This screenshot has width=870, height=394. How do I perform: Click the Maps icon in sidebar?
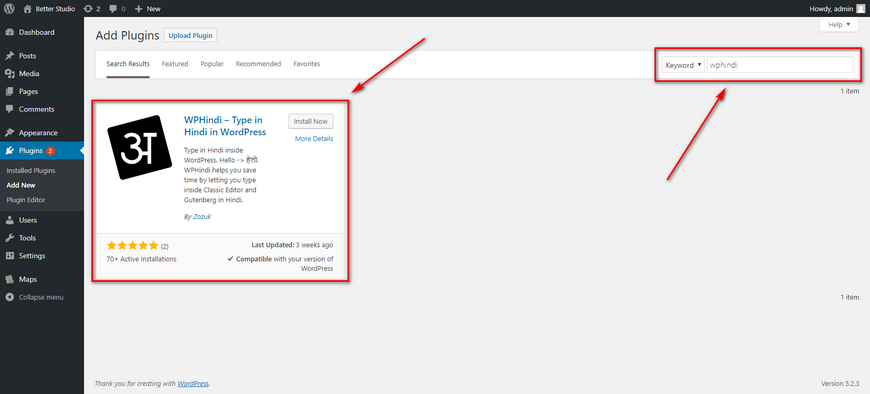(9, 279)
